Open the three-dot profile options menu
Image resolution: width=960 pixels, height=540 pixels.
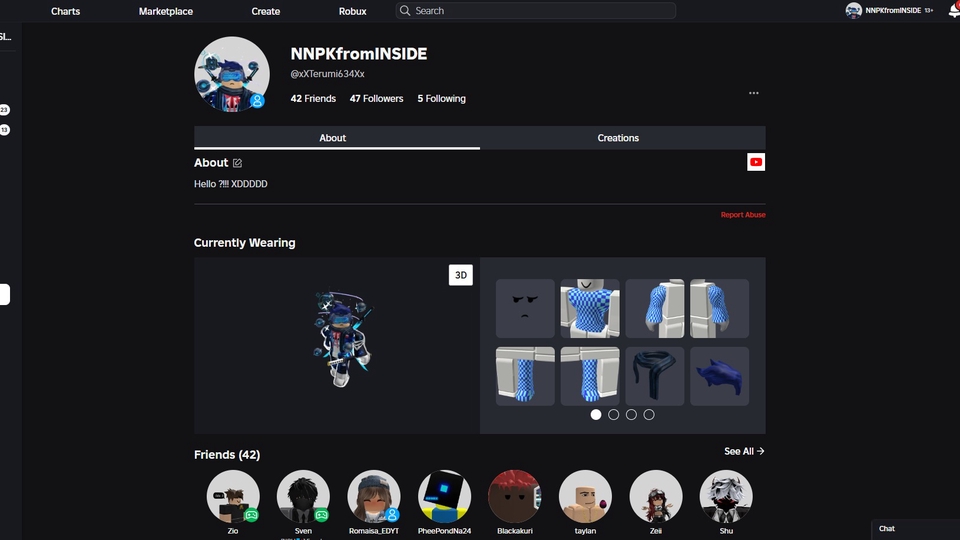(x=753, y=93)
